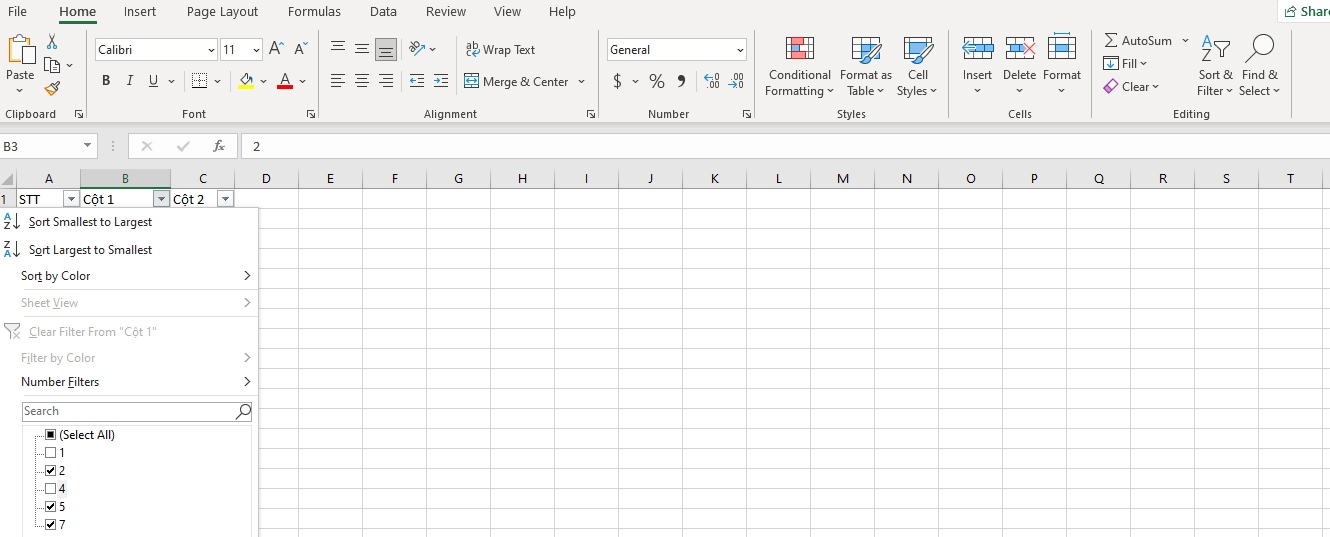Switch to the Insert tab
This screenshot has width=1330, height=537.
click(x=140, y=12)
